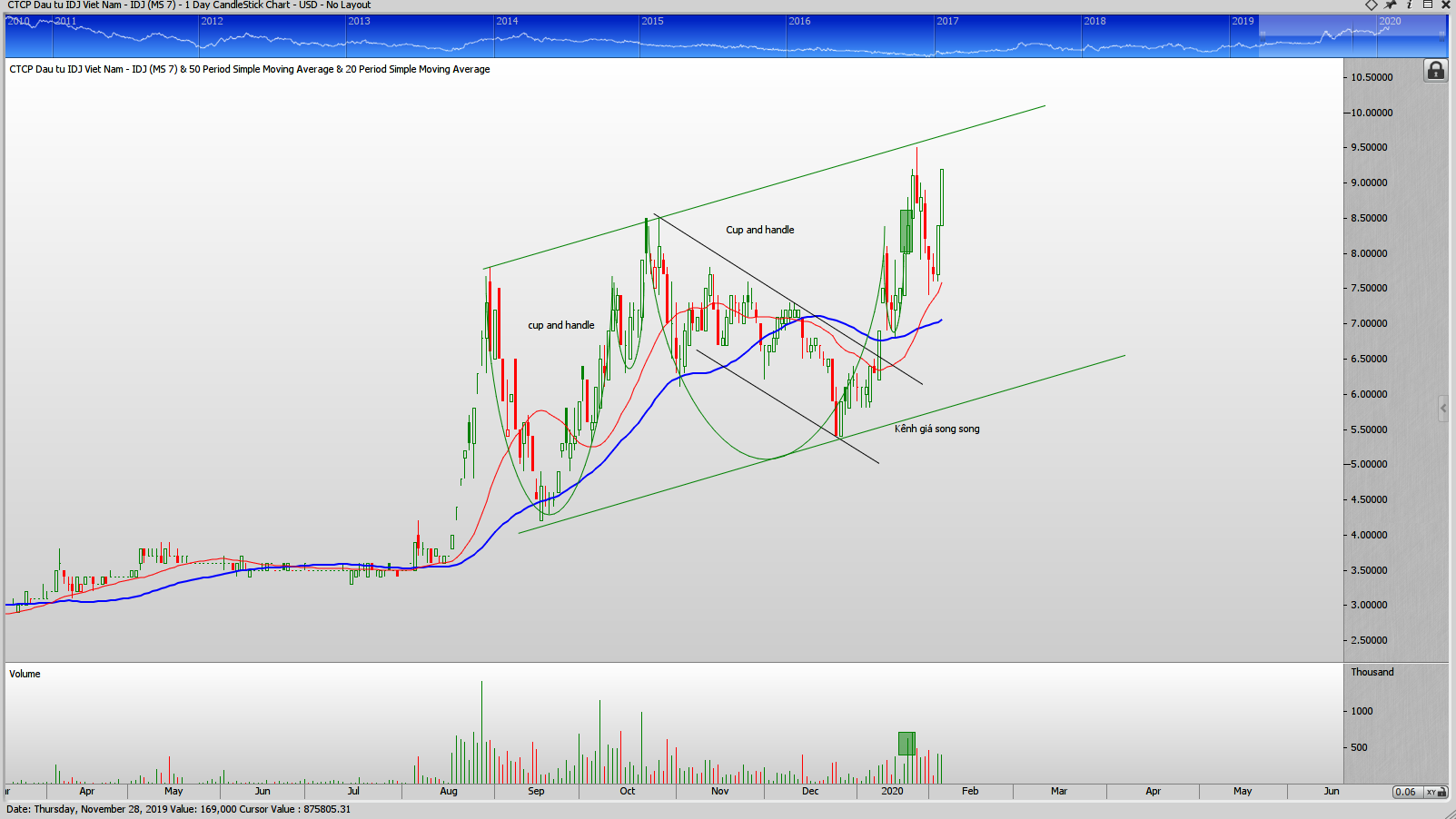Click the highlighted 2019 overview range
This screenshot has width=1456, height=819.
(1317, 38)
